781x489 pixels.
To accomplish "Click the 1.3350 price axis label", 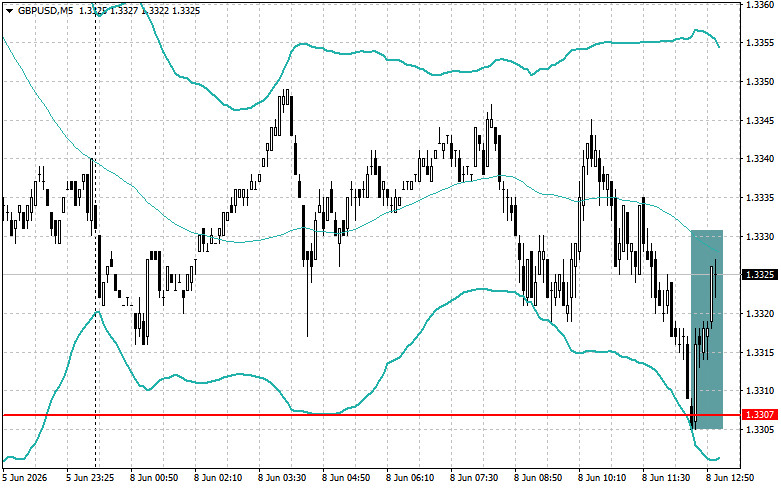I will (760, 82).
